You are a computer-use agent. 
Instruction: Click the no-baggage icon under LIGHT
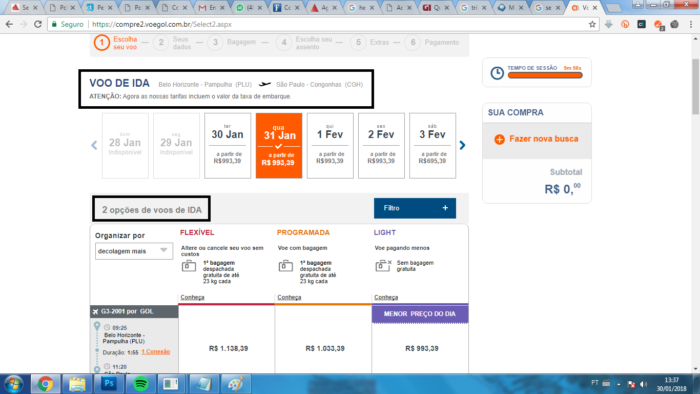point(383,265)
